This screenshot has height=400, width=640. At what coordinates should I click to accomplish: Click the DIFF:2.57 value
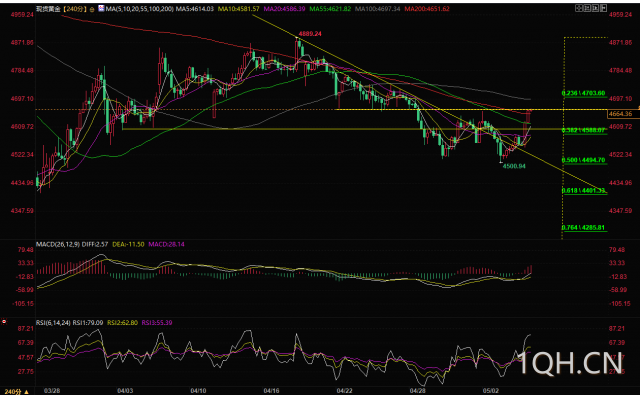point(95,244)
